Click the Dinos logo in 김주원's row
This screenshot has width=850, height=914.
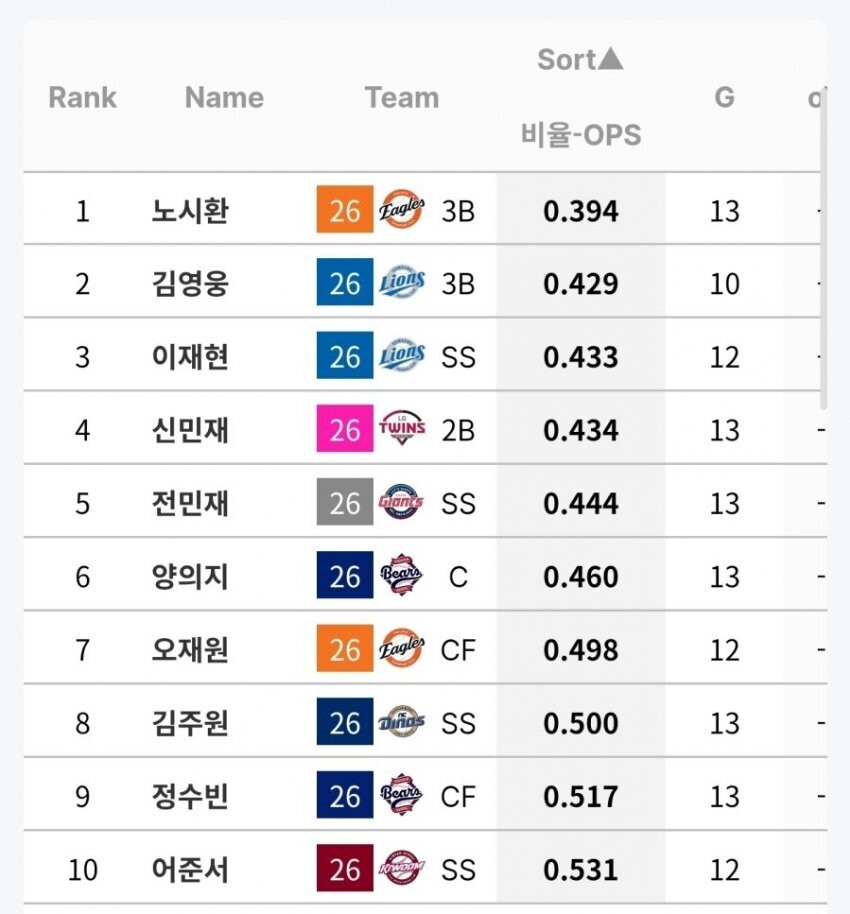402,723
